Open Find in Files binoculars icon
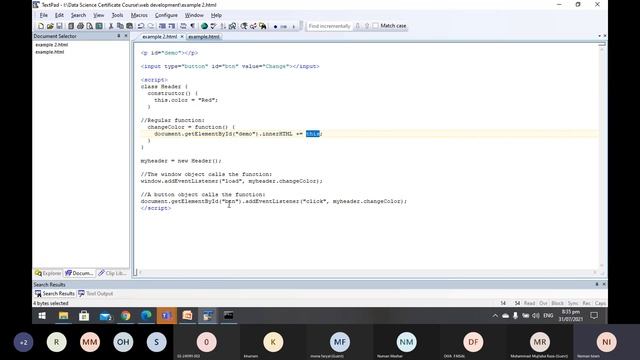The width and height of the screenshot is (640, 360). tap(262, 26)
